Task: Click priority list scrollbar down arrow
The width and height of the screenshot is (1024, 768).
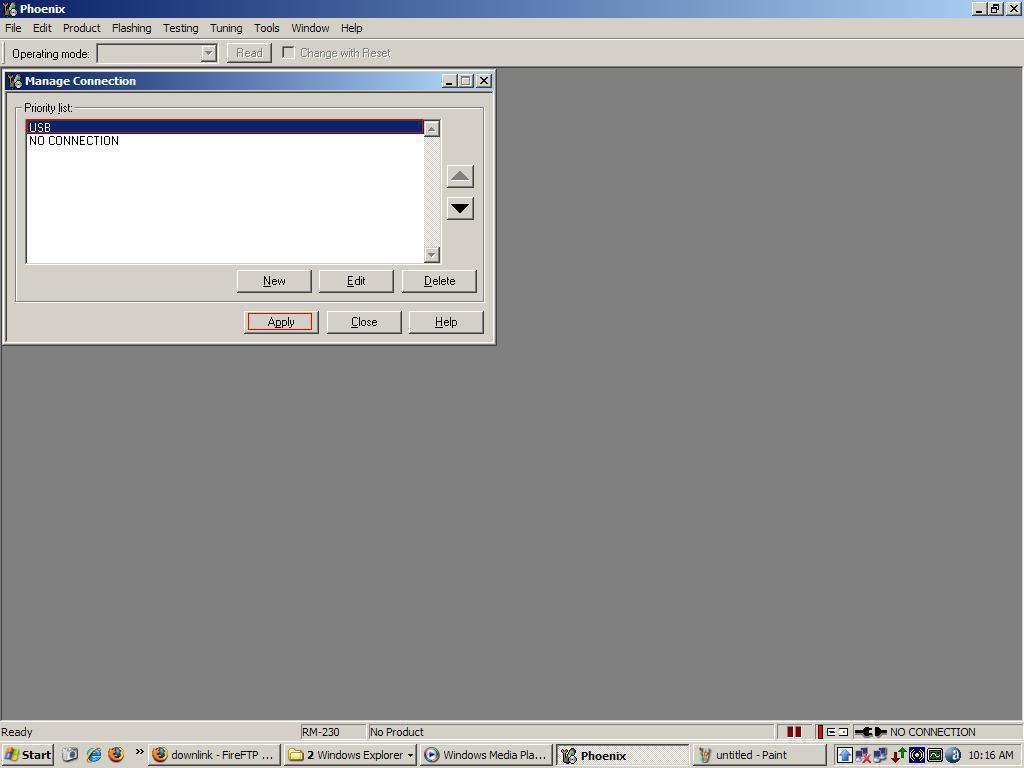Action: coord(432,255)
